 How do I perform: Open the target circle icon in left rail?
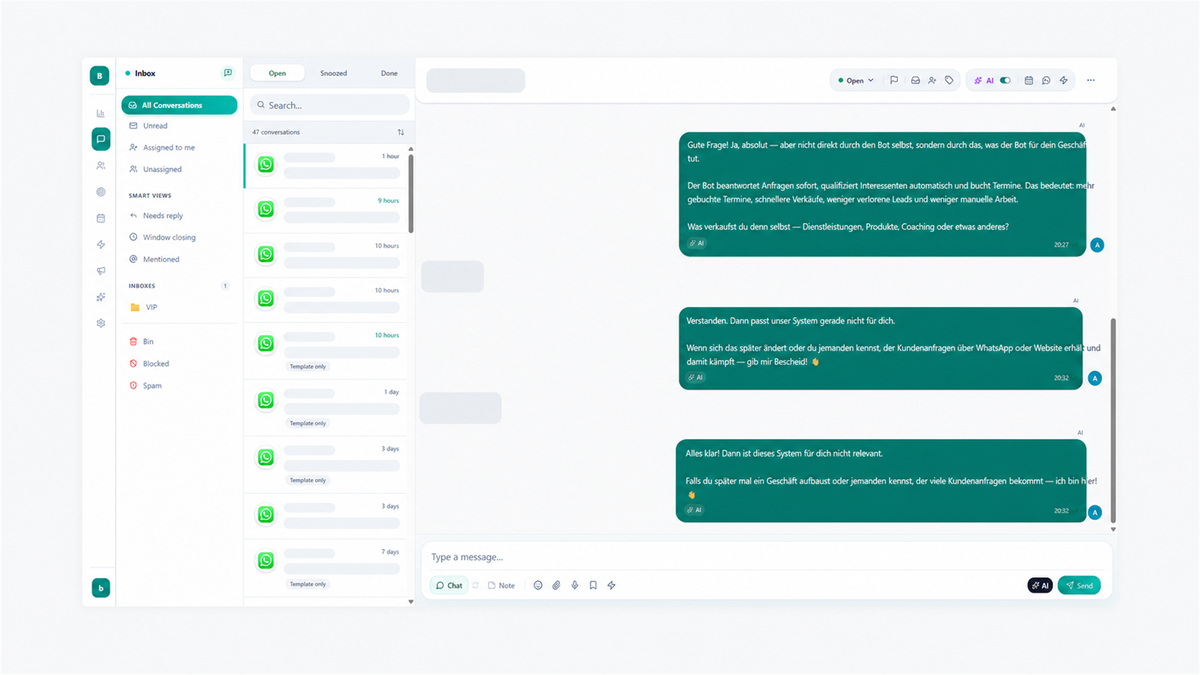click(x=100, y=192)
